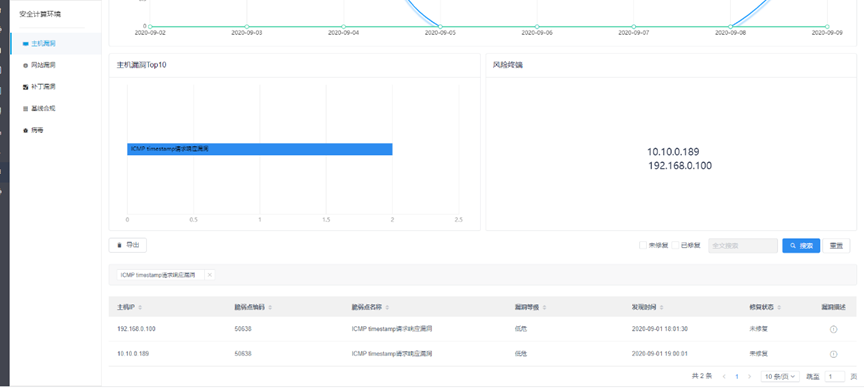This screenshot has height=389, width=864.
Task: Click code 50638 in the 192.168.0.100 row
Action: (243, 329)
